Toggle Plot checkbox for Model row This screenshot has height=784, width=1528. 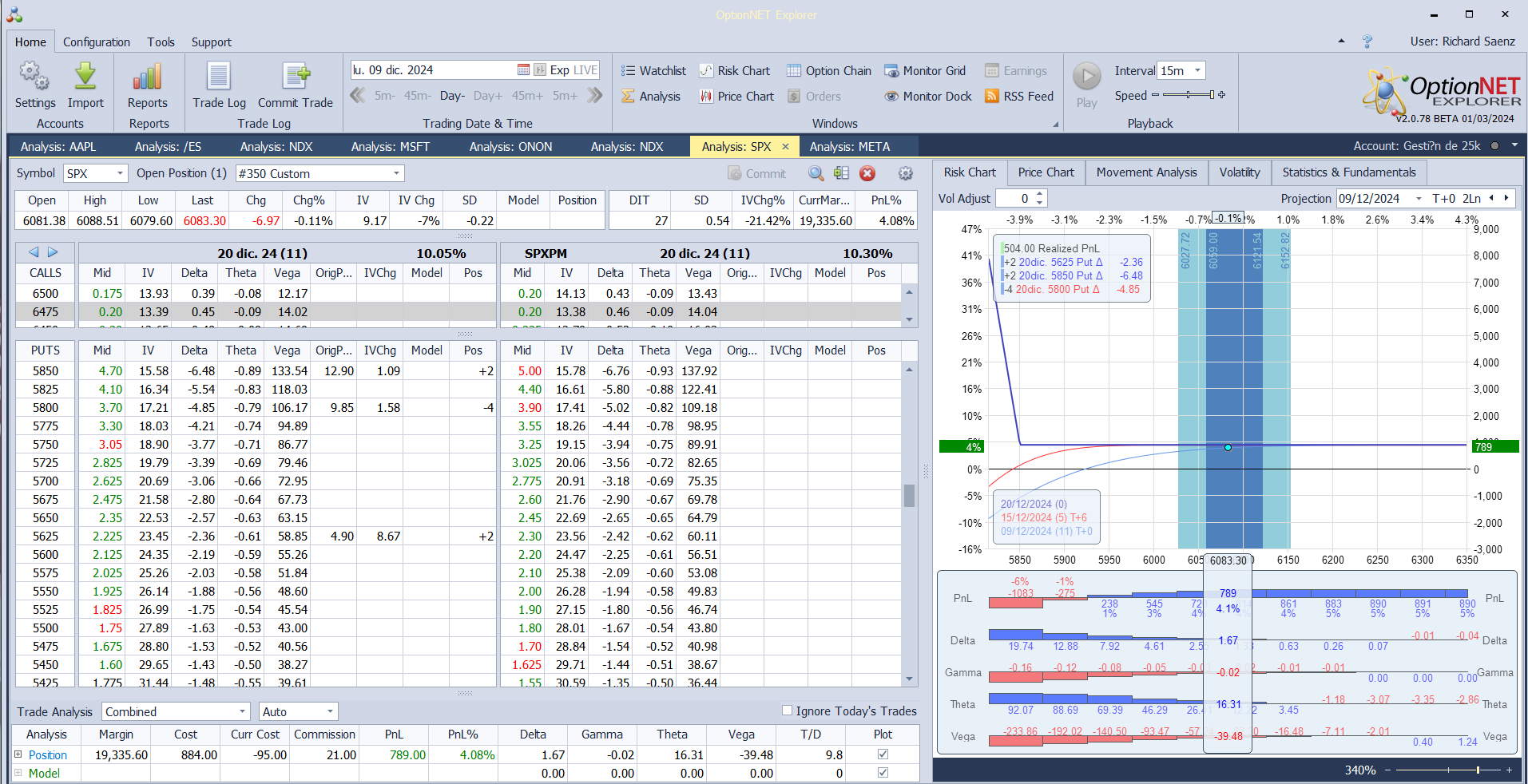[x=883, y=773]
